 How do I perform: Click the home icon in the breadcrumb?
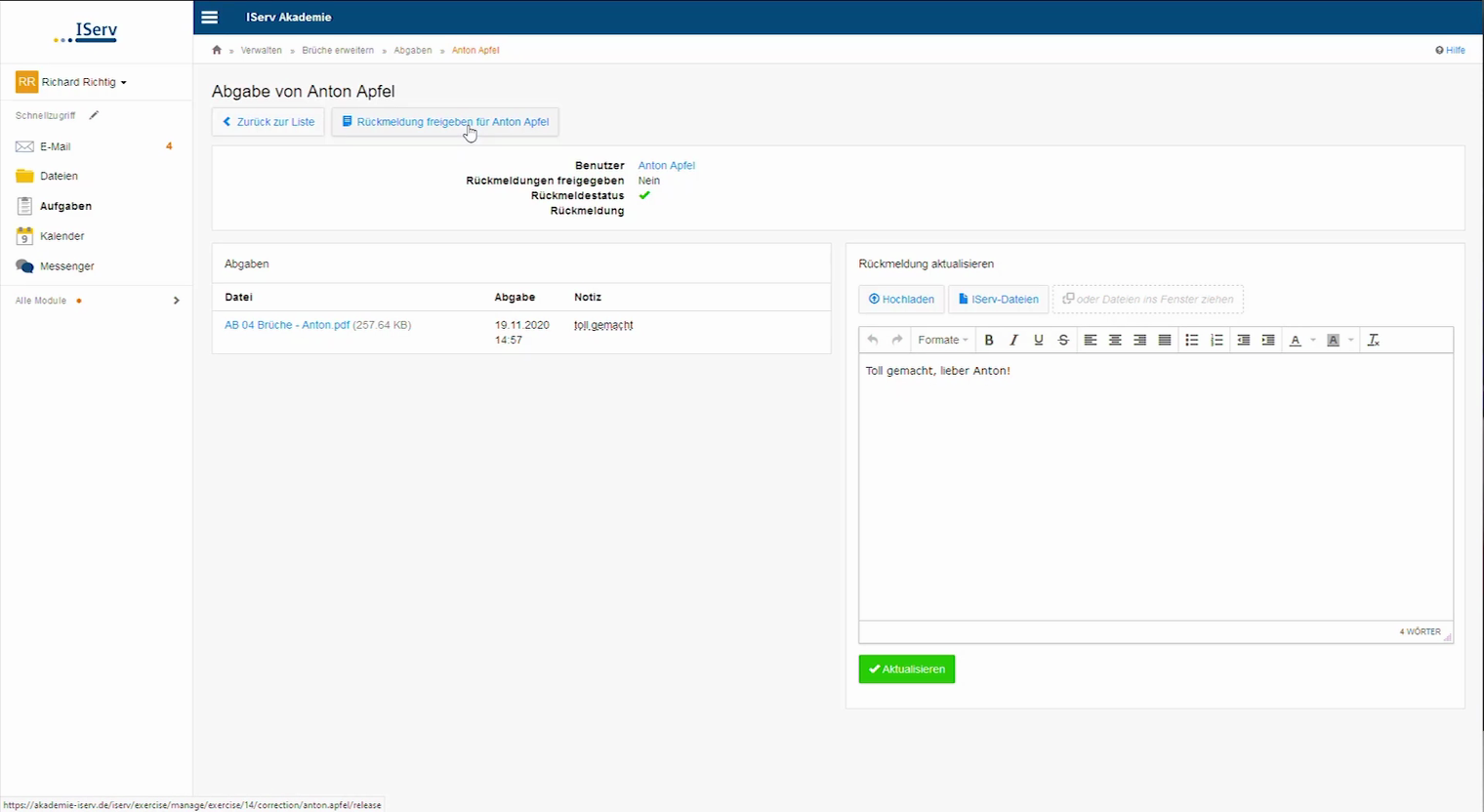pyautogui.click(x=217, y=50)
